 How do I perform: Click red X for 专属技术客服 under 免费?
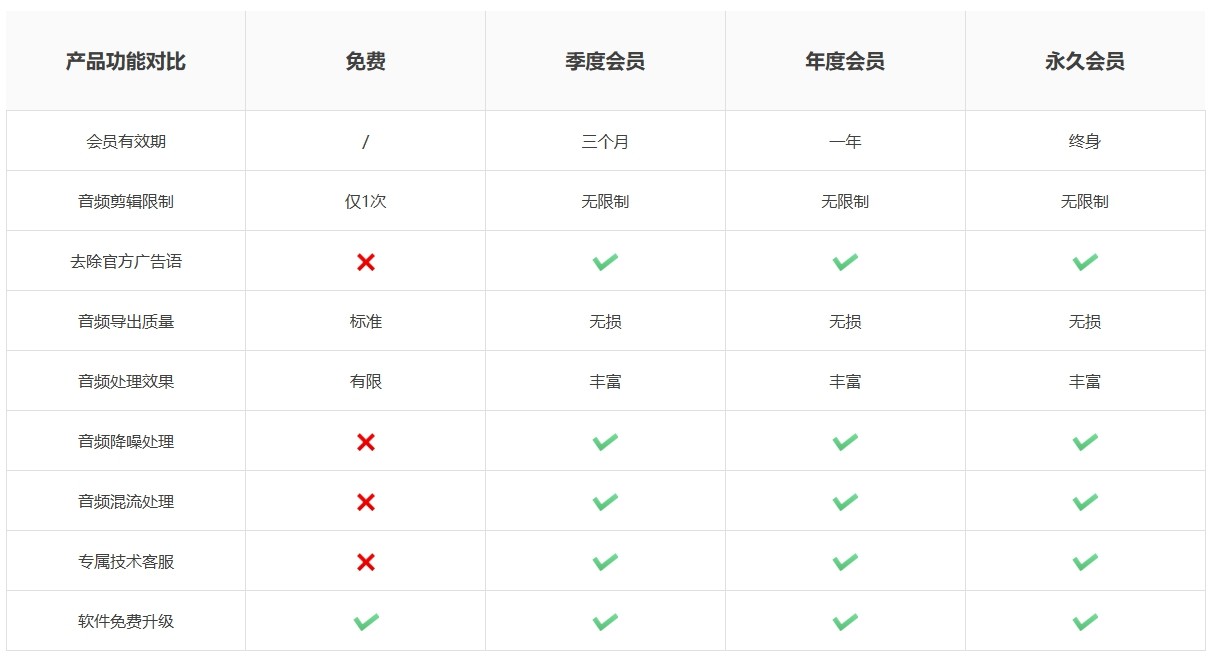[366, 562]
